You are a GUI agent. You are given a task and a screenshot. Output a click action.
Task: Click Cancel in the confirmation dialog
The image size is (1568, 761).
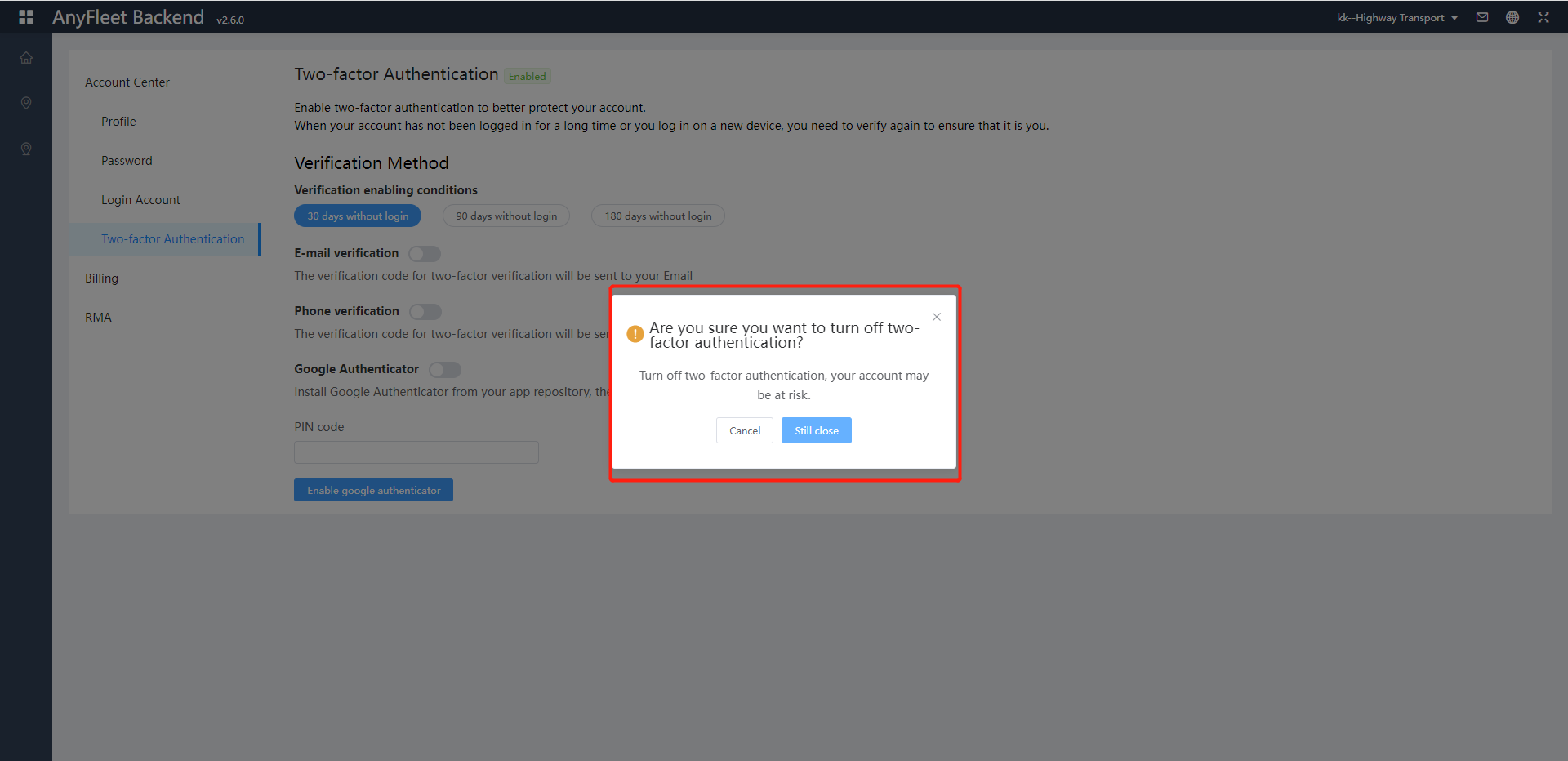(x=744, y=430)
